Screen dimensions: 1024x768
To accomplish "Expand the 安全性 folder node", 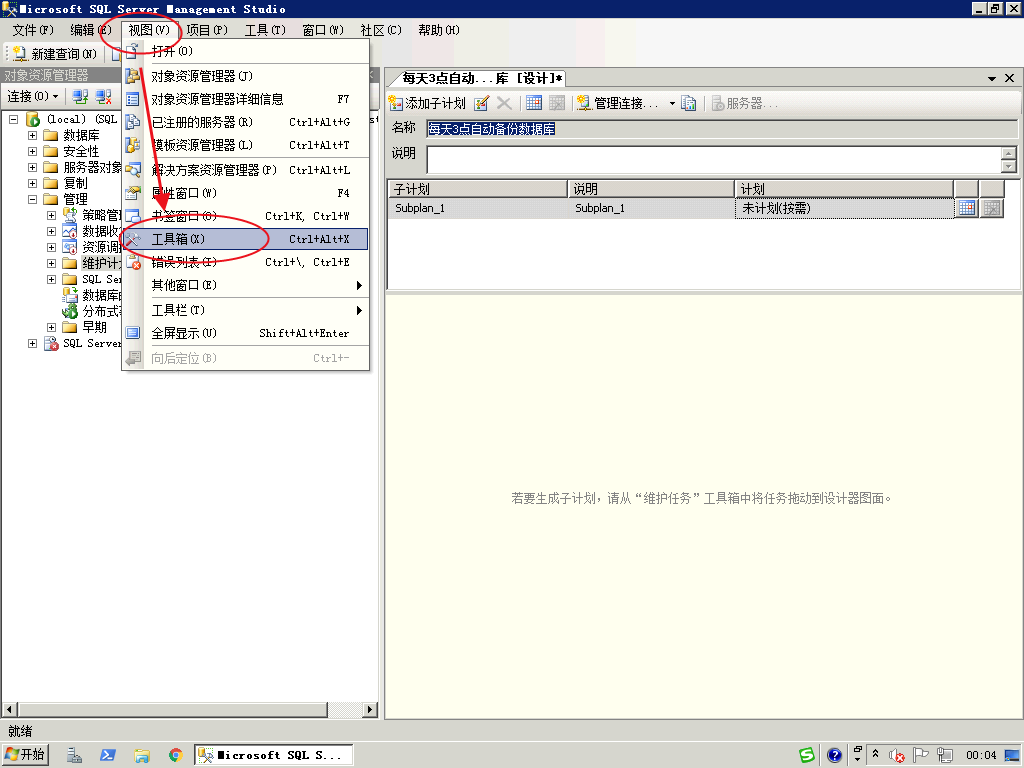I will (x=32, y=152).
